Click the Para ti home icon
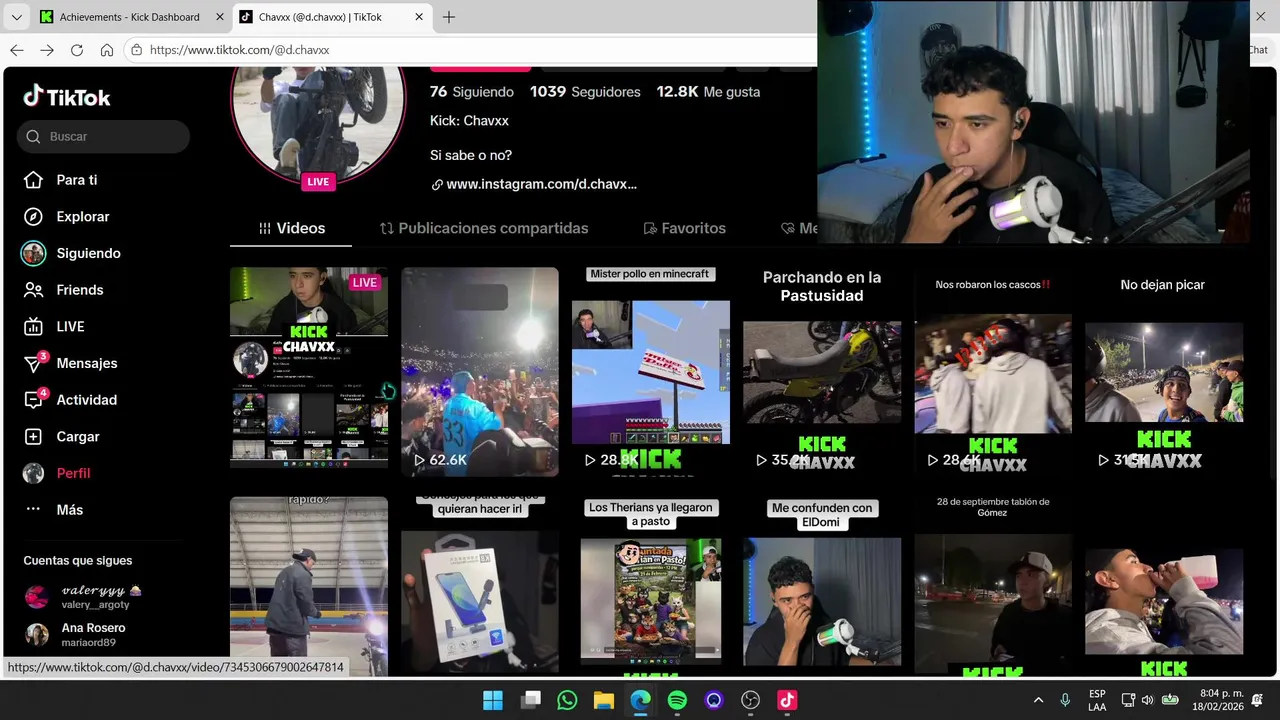The image size is (1280, 720). pyautogui.click(x=33, y=180)
